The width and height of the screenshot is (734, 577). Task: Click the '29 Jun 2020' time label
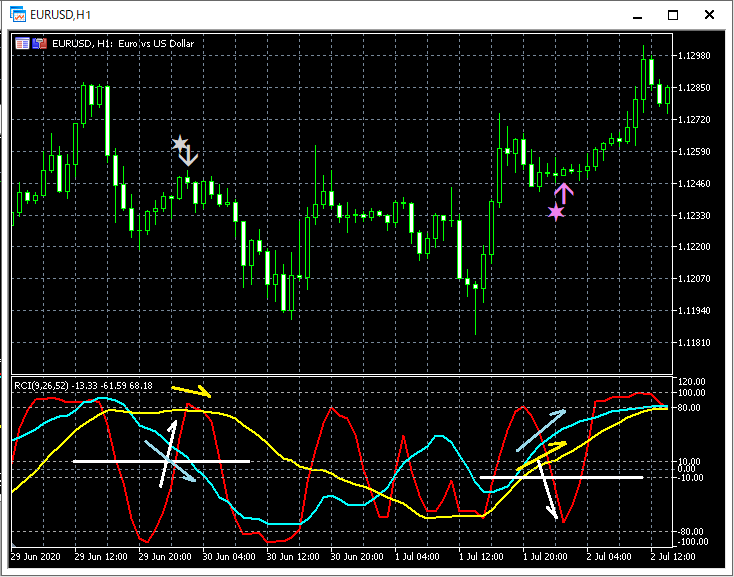[36, 556]
